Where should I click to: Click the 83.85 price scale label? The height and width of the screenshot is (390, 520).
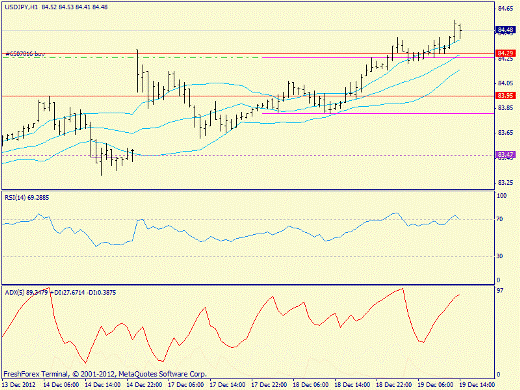(x=505, y=108)
